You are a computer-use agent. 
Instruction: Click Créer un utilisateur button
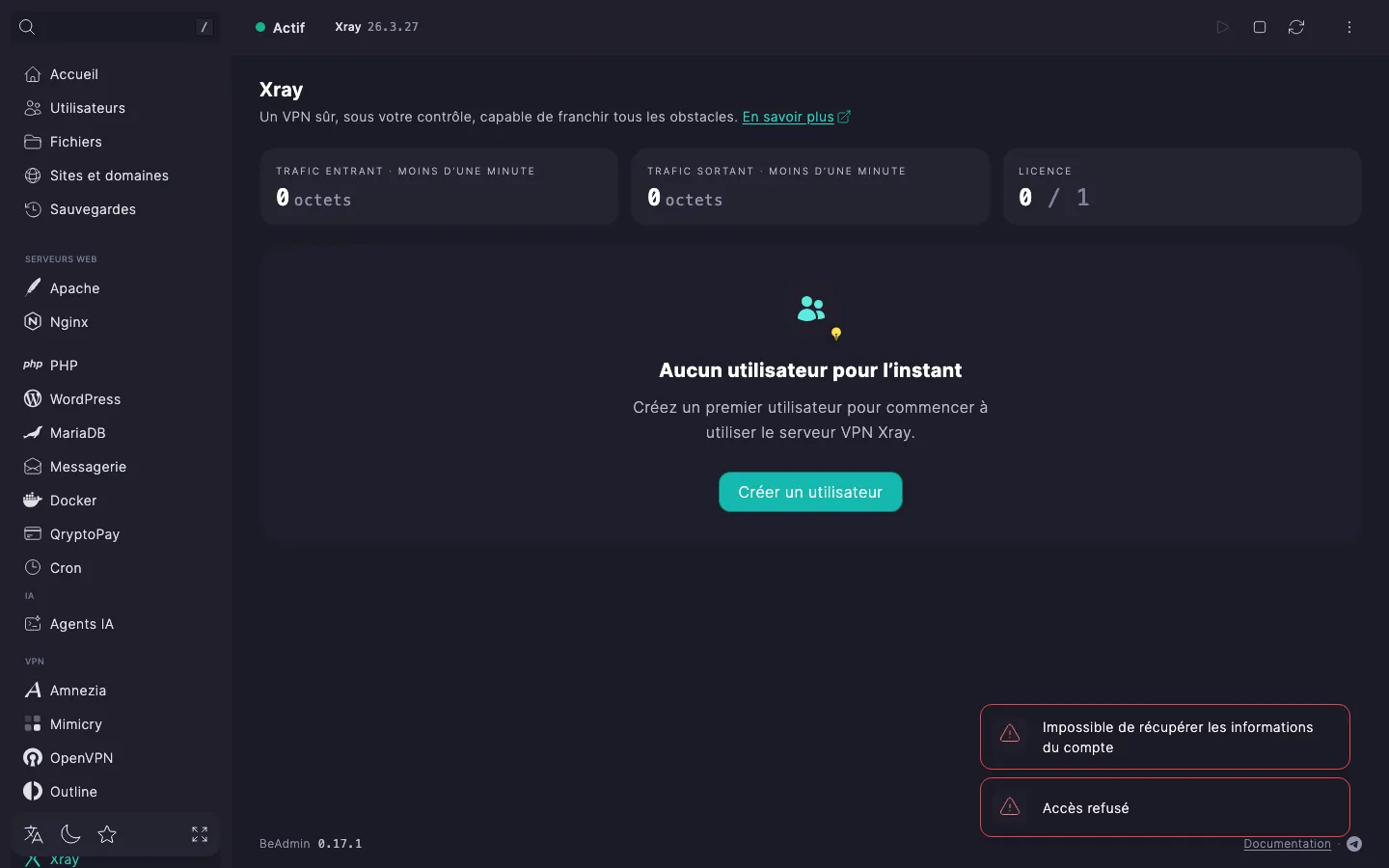[810, 492]
